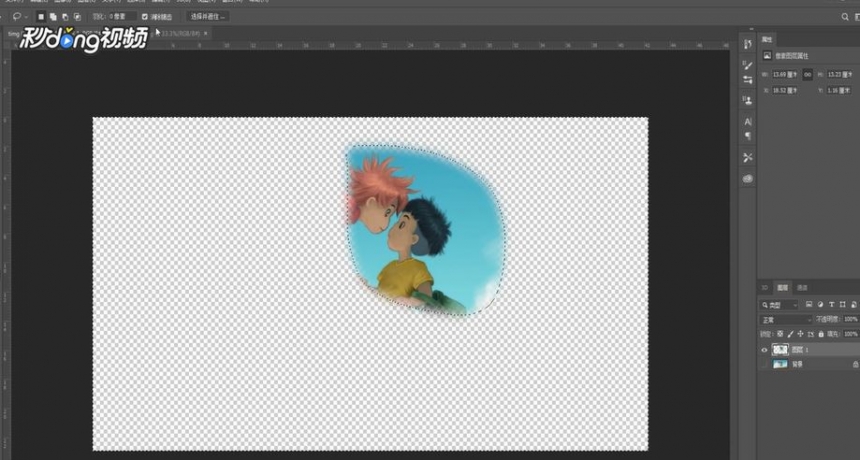Open the Clone Source panel icon

(x=748, y=100)
